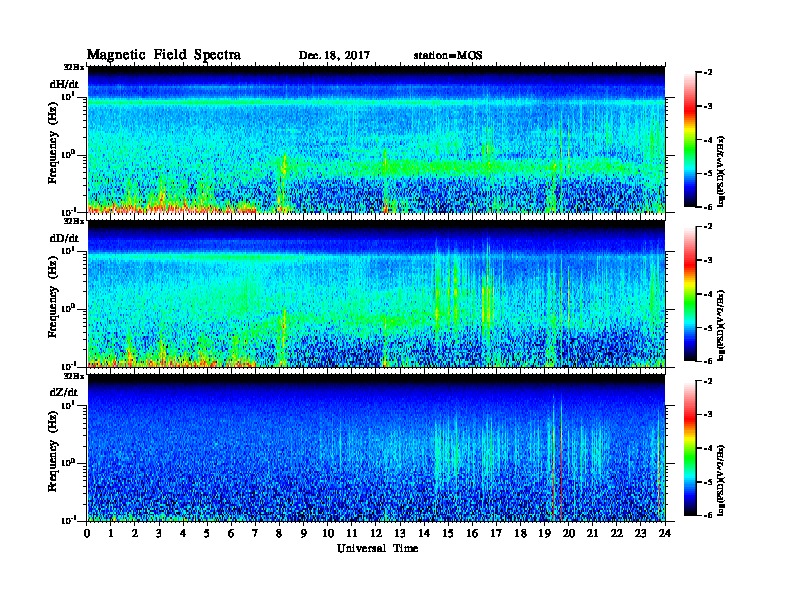Click the "station=MOS" label
The width and height of the screenshot is (792, 612).
[448, 56]
